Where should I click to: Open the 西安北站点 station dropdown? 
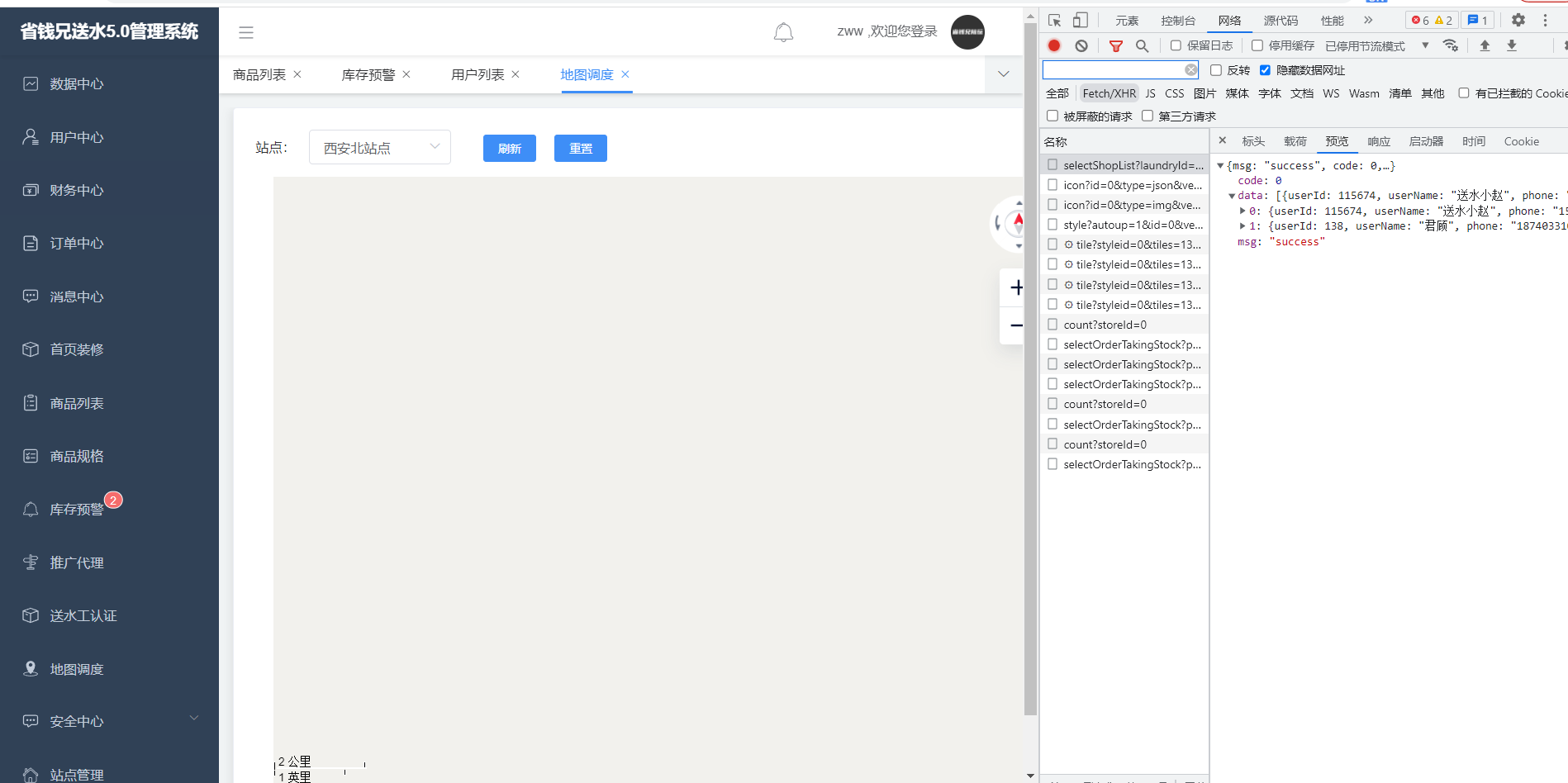[x=380, y=147]
